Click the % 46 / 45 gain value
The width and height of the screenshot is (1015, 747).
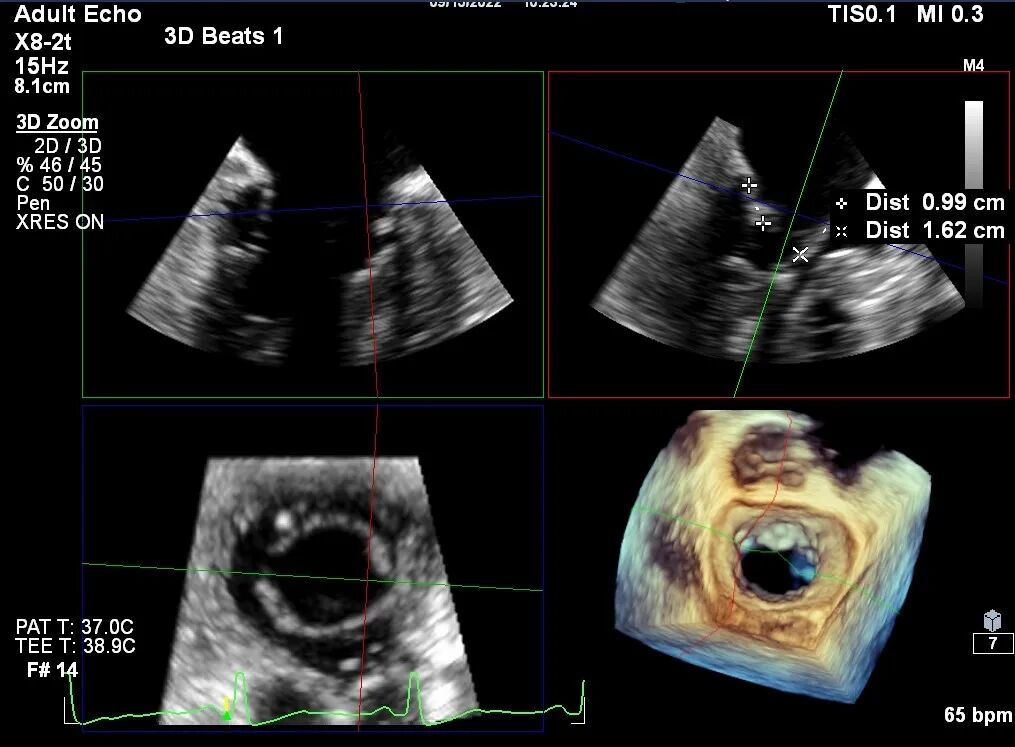tap(59, 165)
